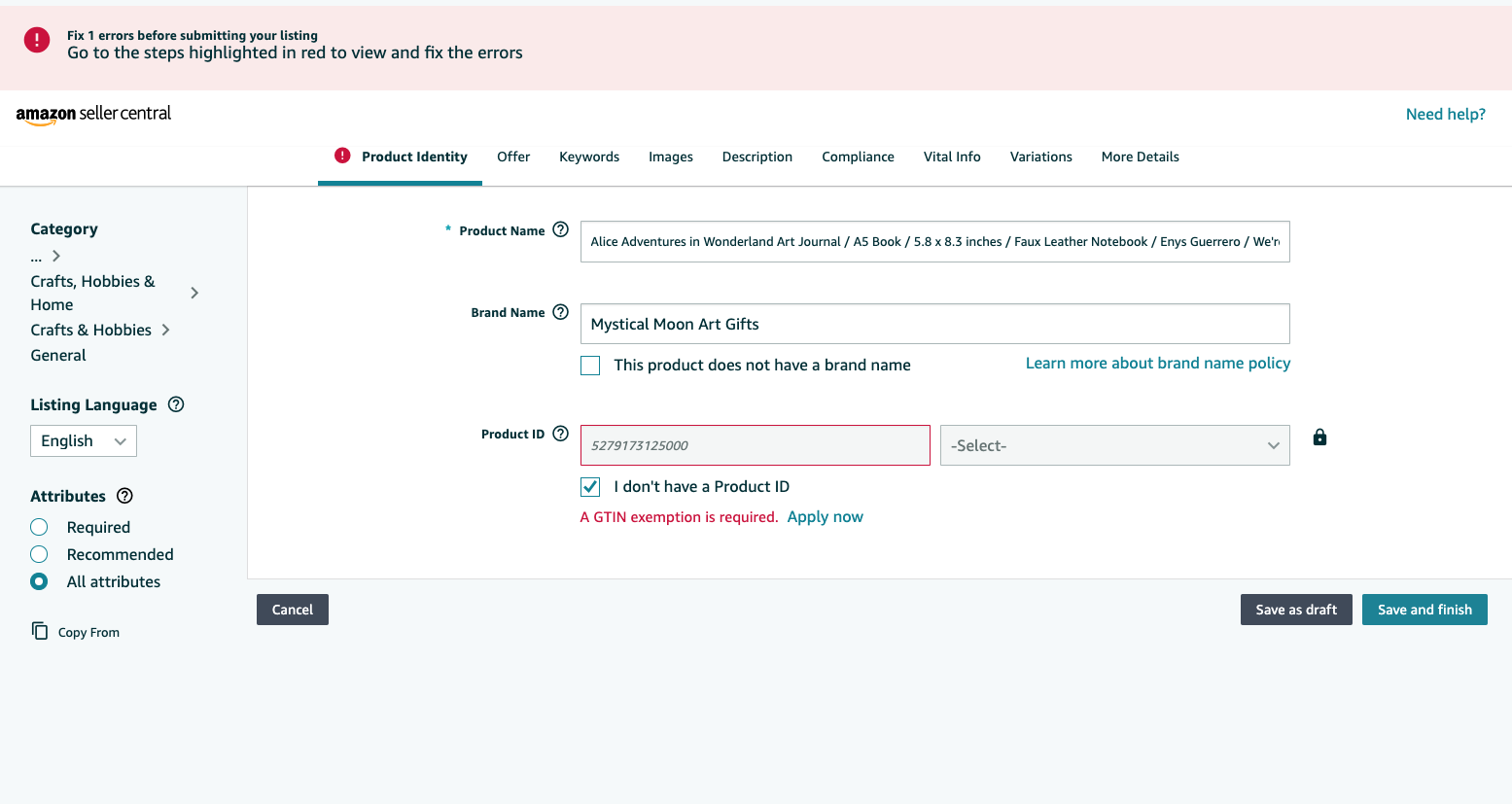The width and height of the screenshot is (1512, 804).
Task: Click the Cancel button
Action: 293,610
